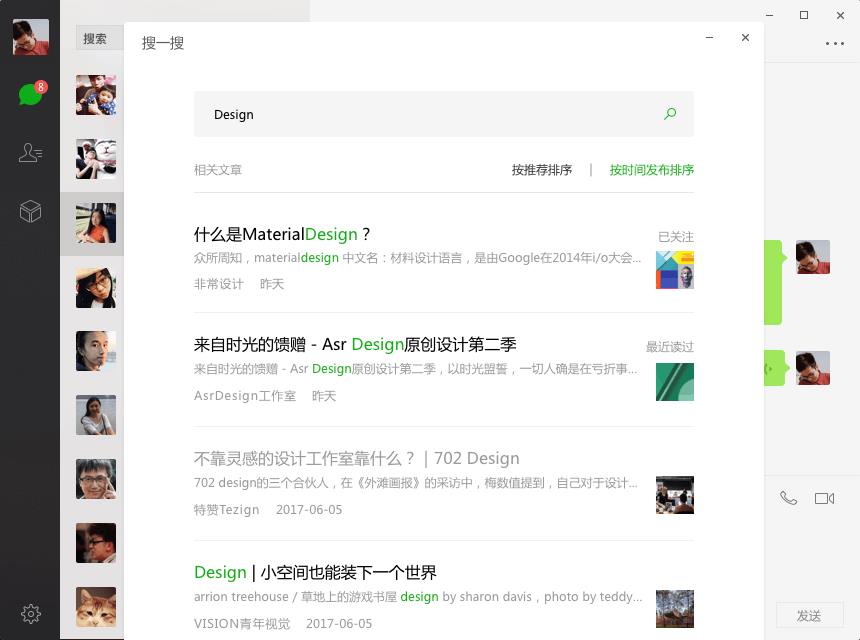Click green thumbnail of Asr Design article
This screenshot has width=860, height=640.
point(675,382)
